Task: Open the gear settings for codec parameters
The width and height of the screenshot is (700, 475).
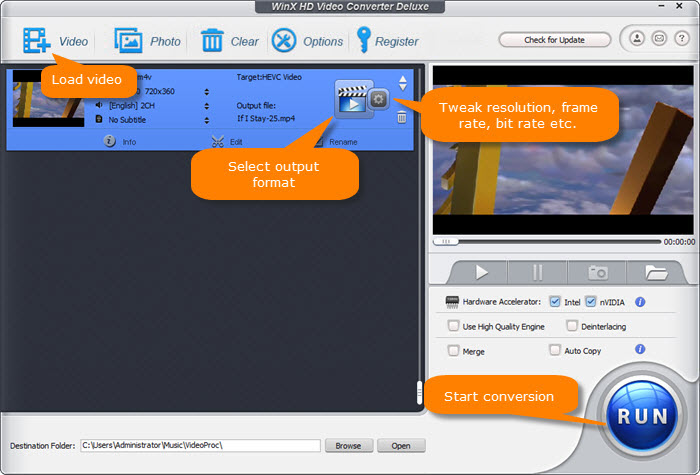Action: [x=379, y=99]
